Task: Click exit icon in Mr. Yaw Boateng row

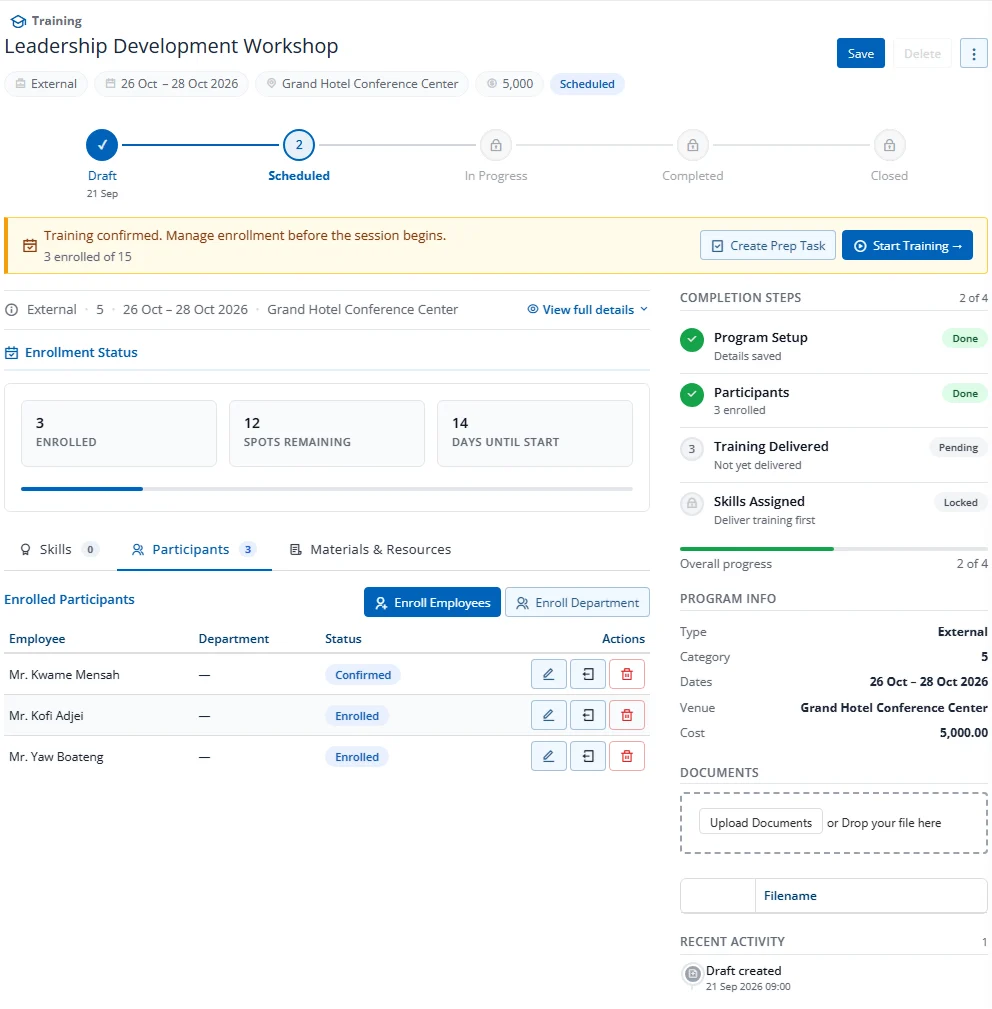Action: (588, 756)
